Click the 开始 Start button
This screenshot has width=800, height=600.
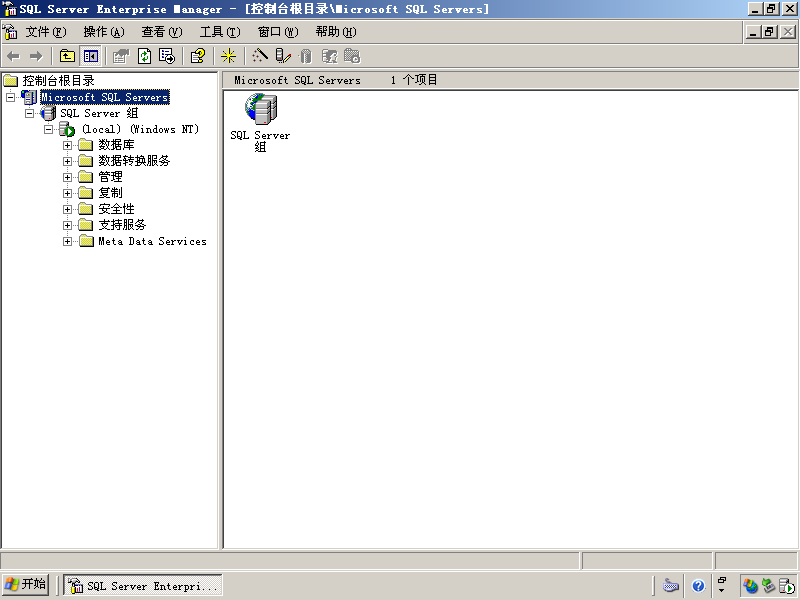(x=26, y=585)
